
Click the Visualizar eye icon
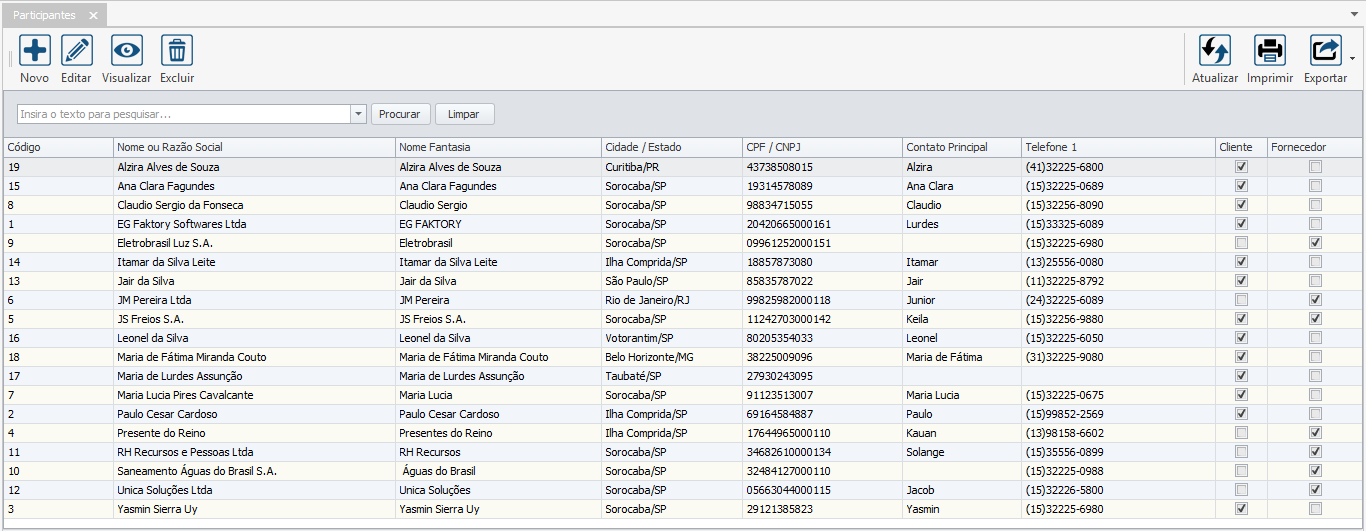pyautogui.click(x=127, y=50)
